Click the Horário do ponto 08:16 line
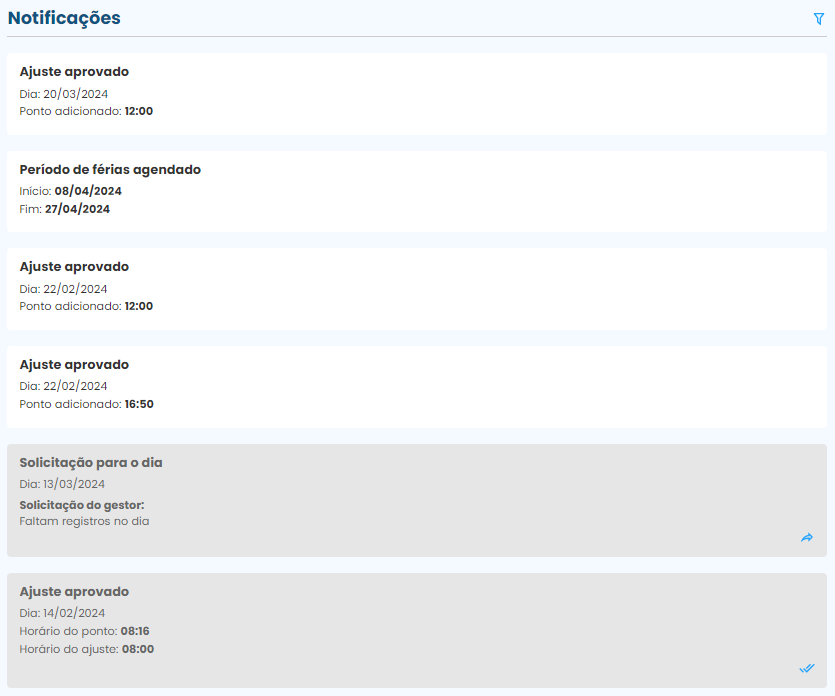The height and width of the screenshot is (696, 835). (84, 631)
